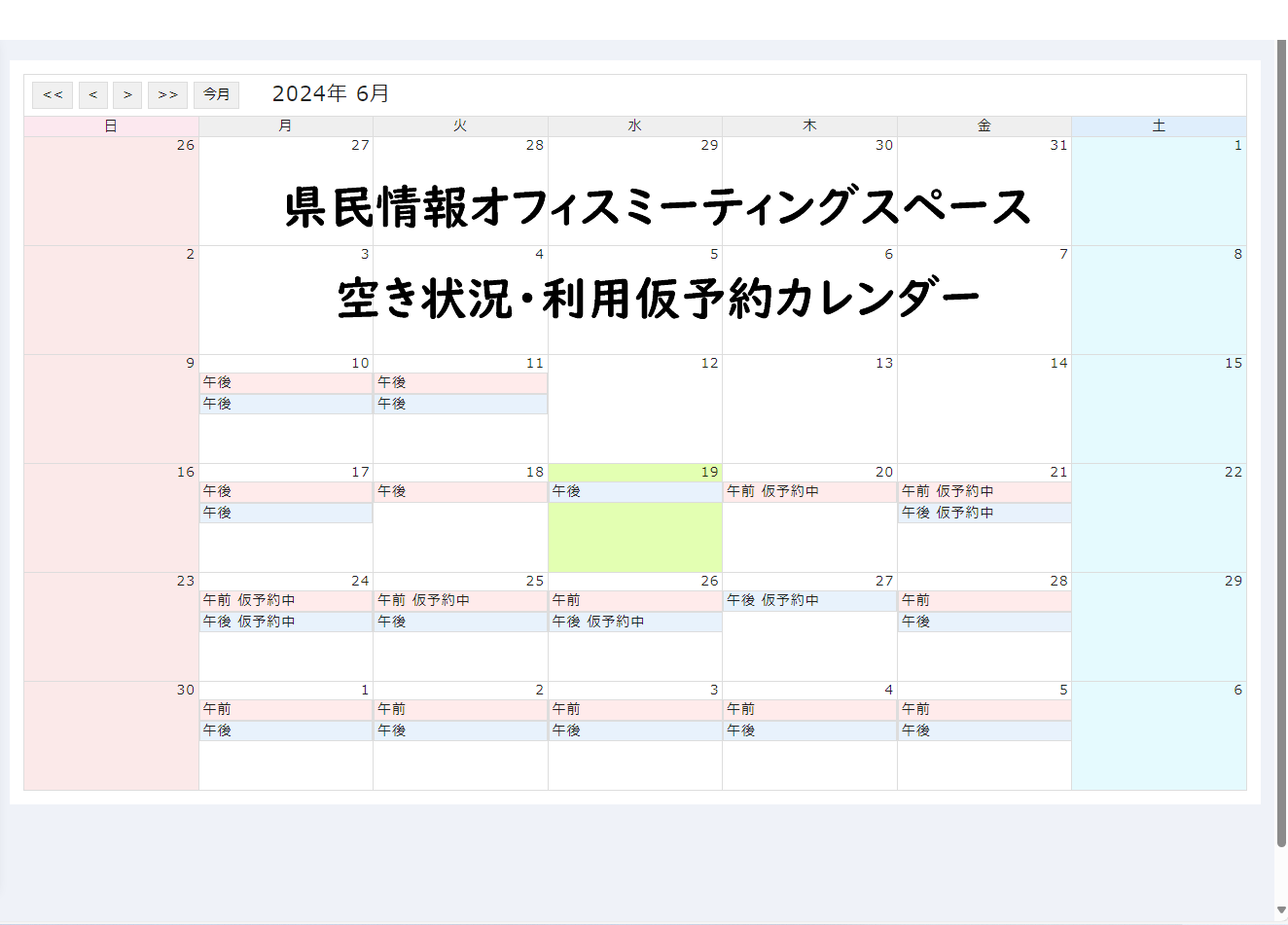Screen dimensions: 1288x925
Task: Open 午後 仮予約中 entry on June 24
Action: click(x=286, y=622)
